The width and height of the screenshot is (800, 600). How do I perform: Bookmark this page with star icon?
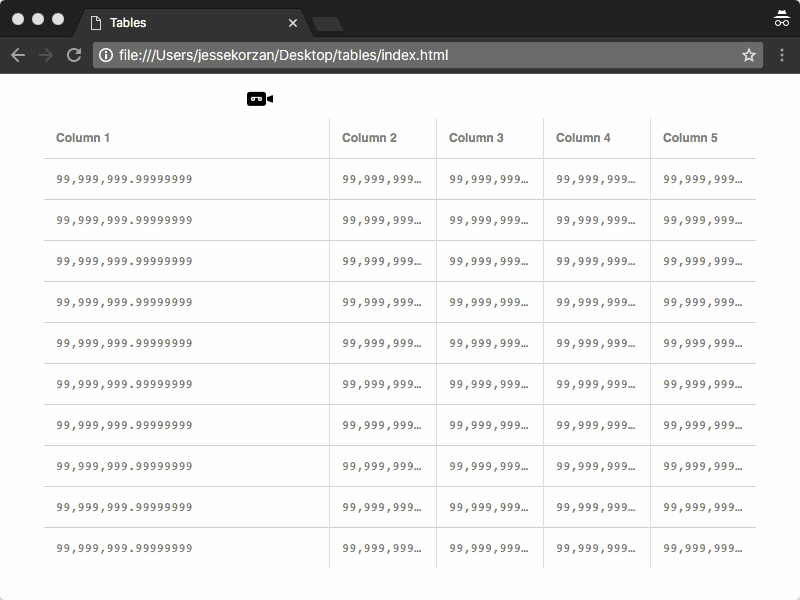click(748, 55)
